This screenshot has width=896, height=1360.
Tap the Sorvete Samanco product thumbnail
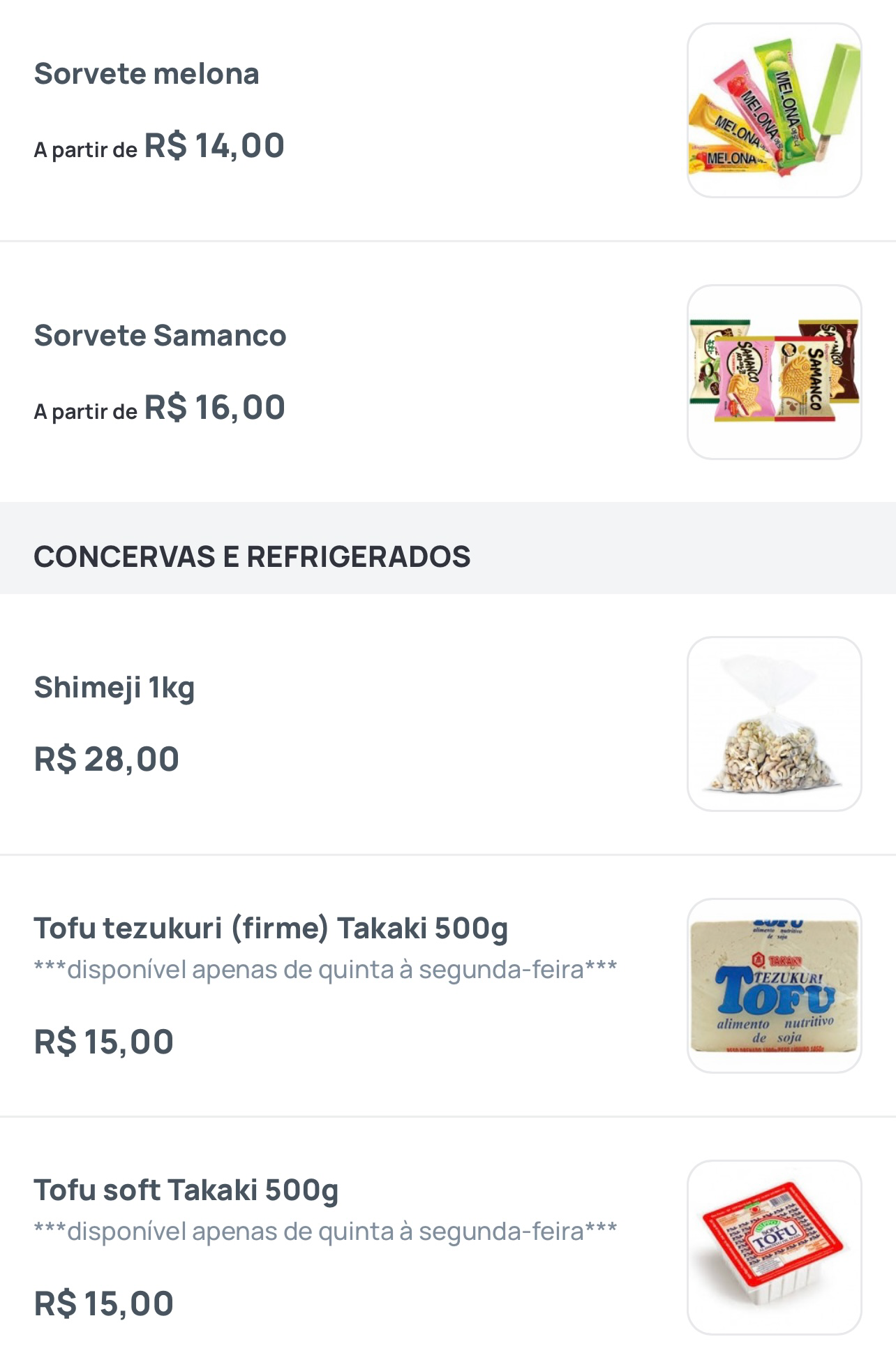774,371
